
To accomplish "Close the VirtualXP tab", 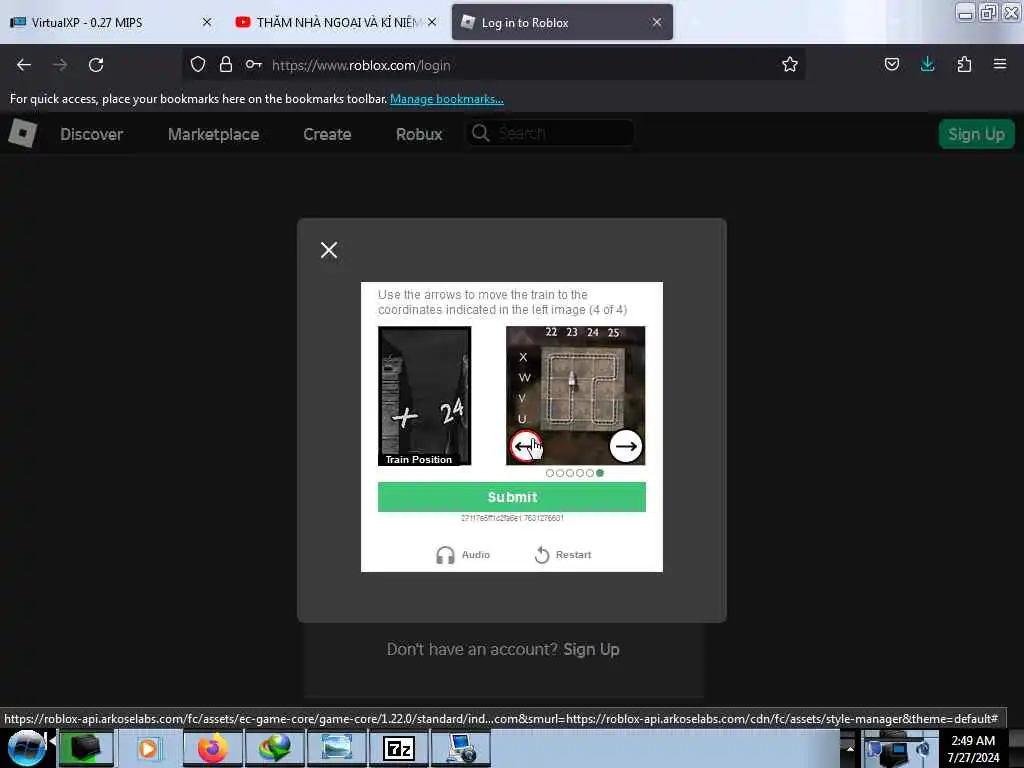I will [x=207, y=22].
